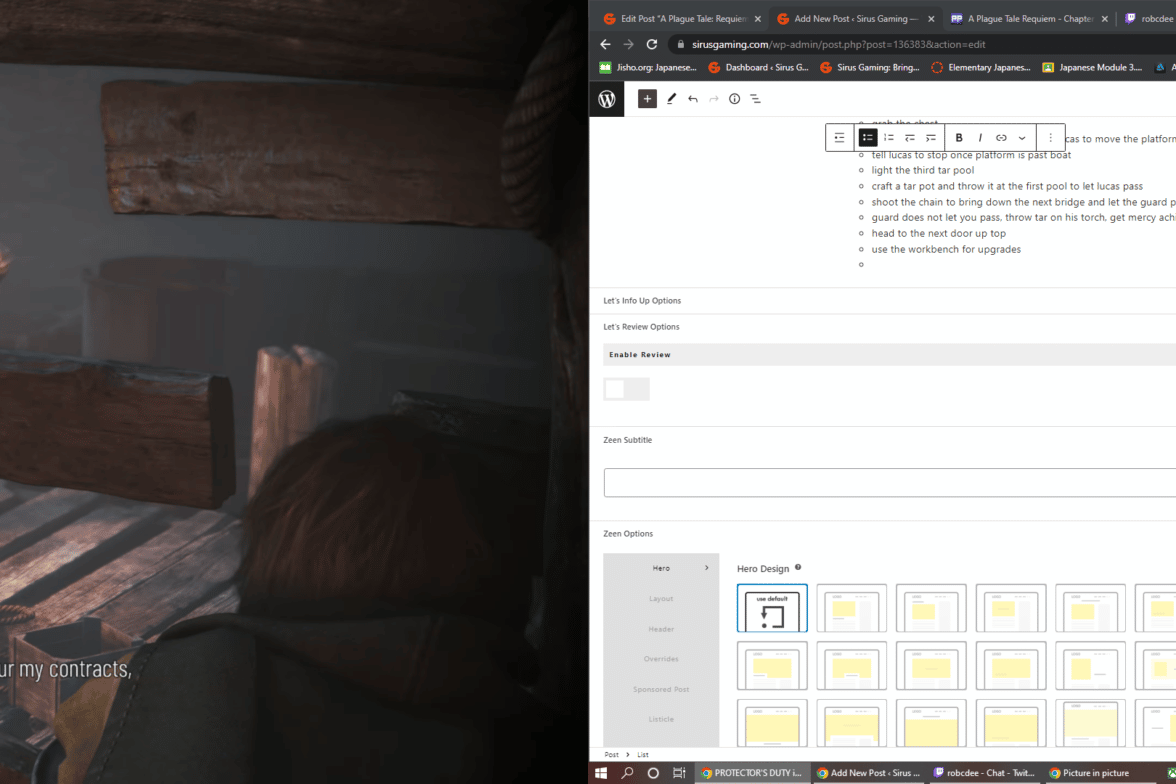Open the 'Elementary Japanes...' bookmark
The width and height of the screenshot is (1176, 784).
(x=981, y=68)
